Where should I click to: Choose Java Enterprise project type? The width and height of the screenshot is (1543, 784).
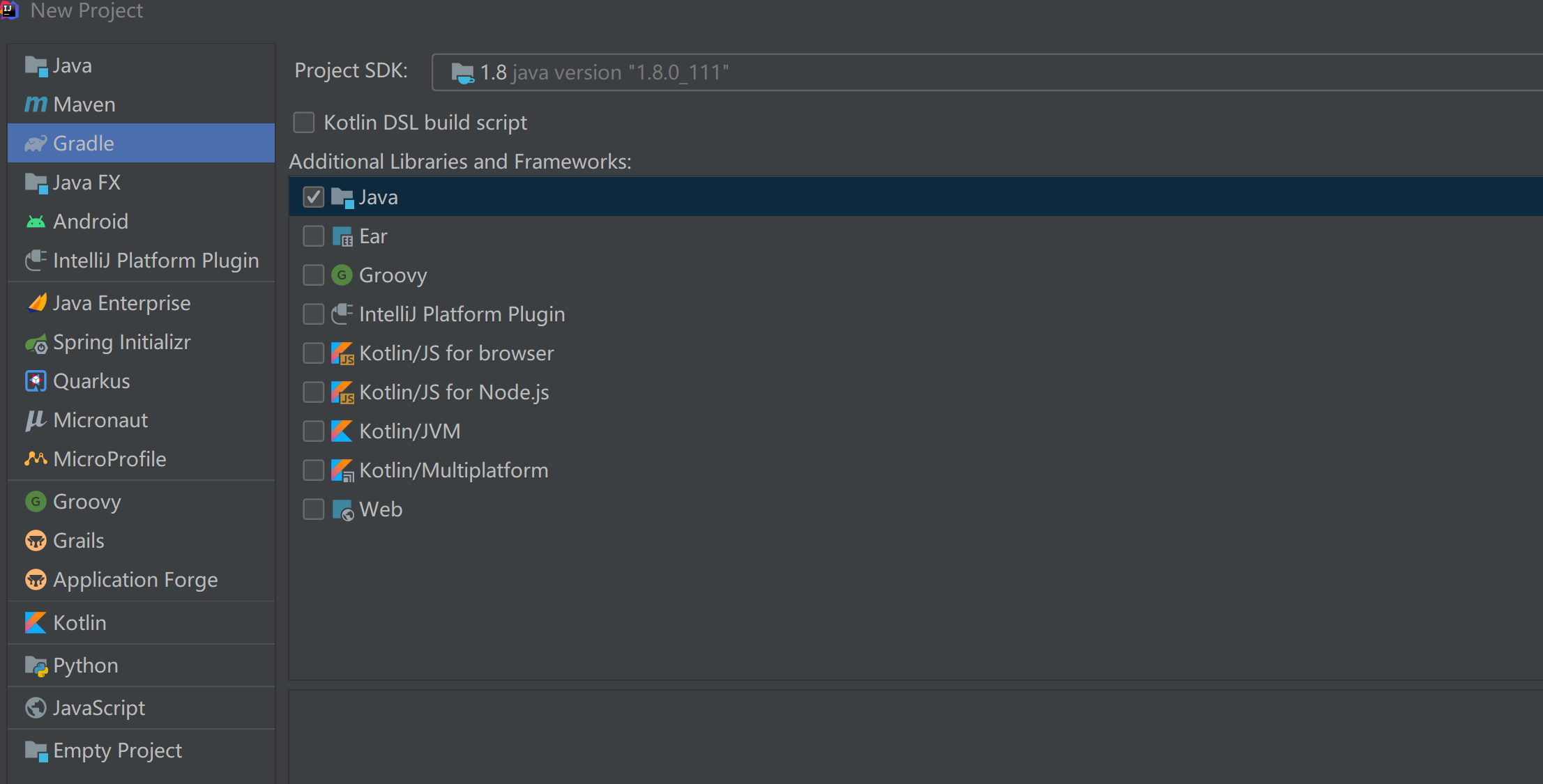tap(121, 303)
